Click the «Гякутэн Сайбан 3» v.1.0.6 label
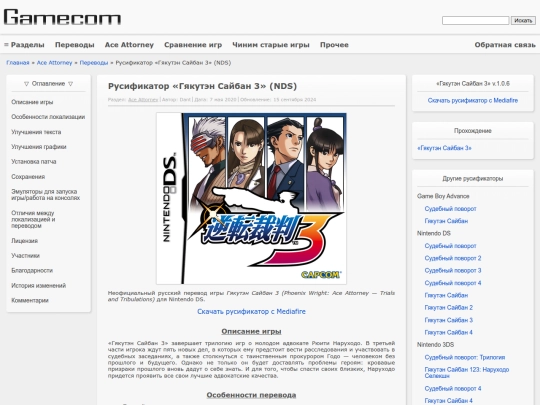This screenshot has width=540, height=405. point(472,83)
